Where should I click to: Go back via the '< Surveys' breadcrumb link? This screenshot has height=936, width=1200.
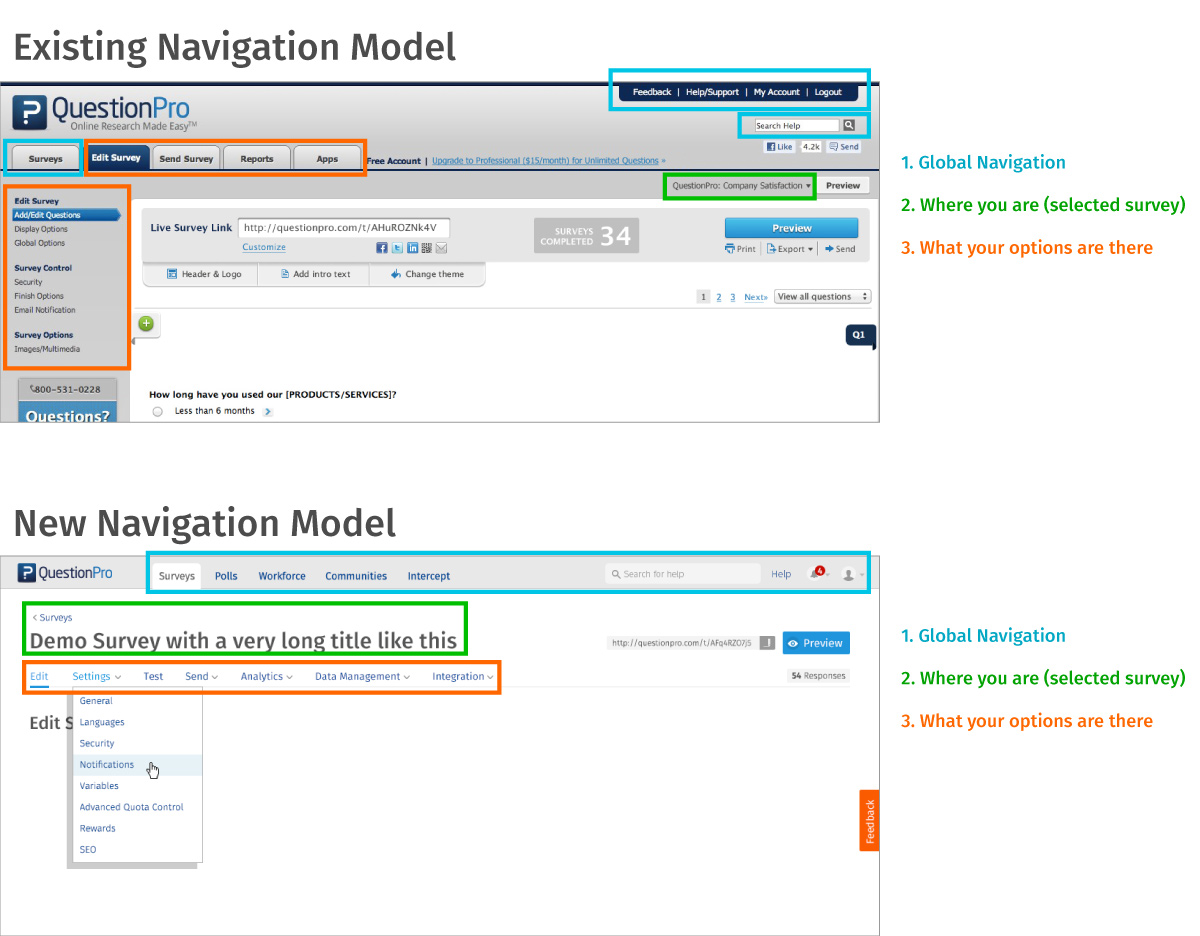(52, 618)
